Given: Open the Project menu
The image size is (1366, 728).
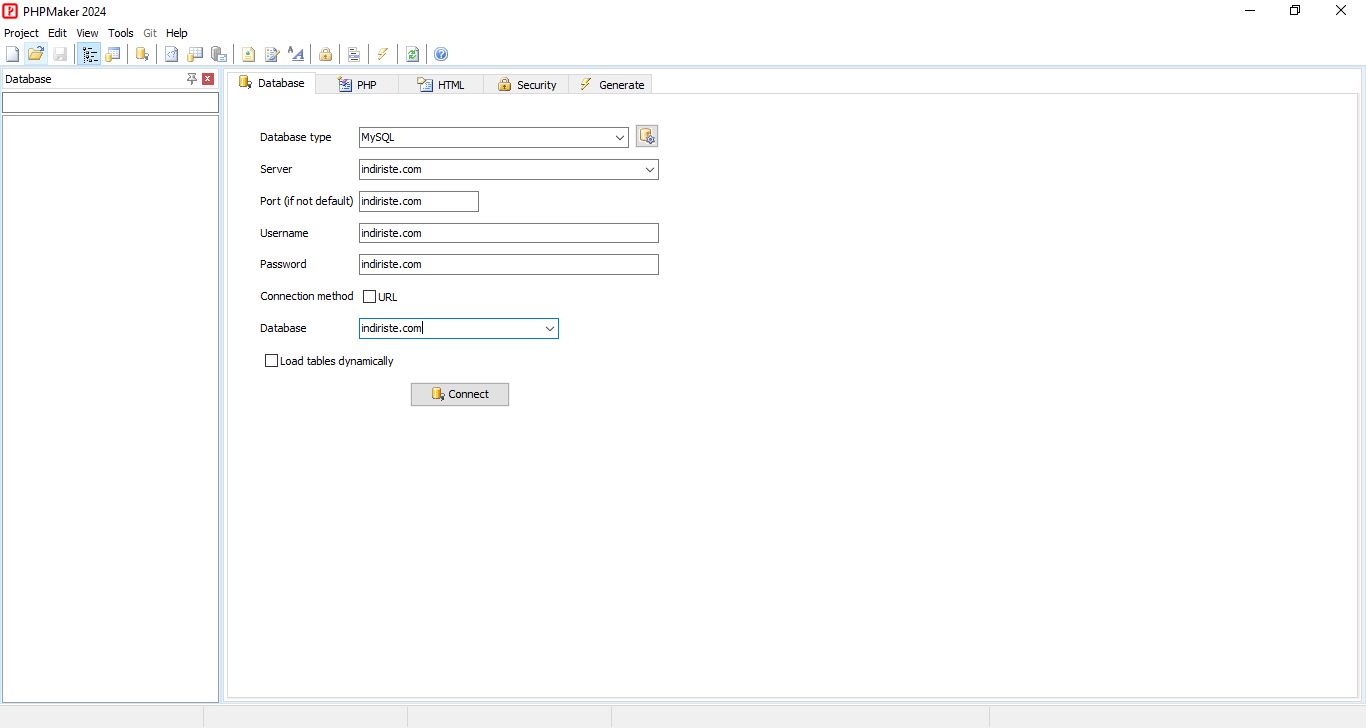Looking at the screenshot, I should (x=21, y=33).
